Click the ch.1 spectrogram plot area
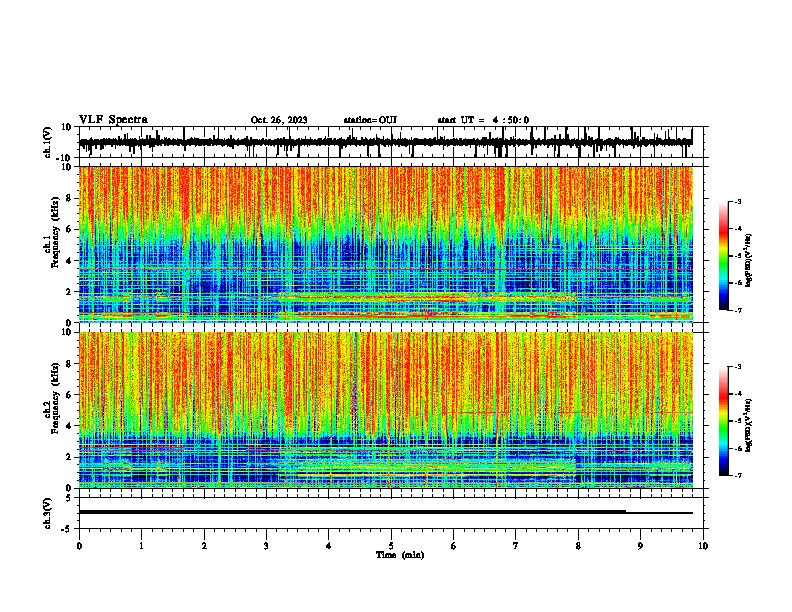Image resolution: width=792 pixels, height=612 pixels. coord(386,244)
